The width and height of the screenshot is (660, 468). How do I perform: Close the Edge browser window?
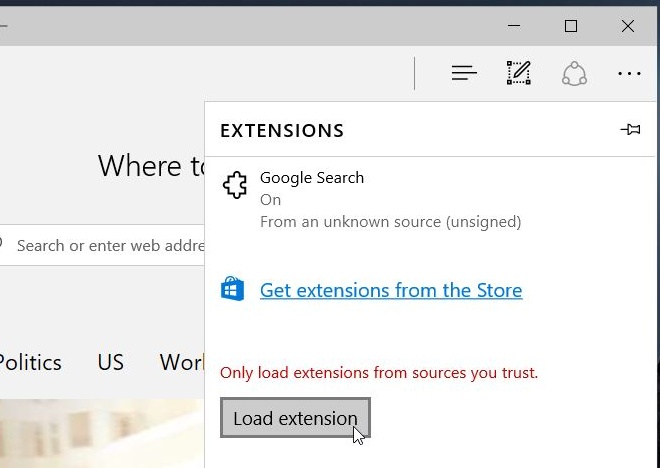[x=628, y=26]
